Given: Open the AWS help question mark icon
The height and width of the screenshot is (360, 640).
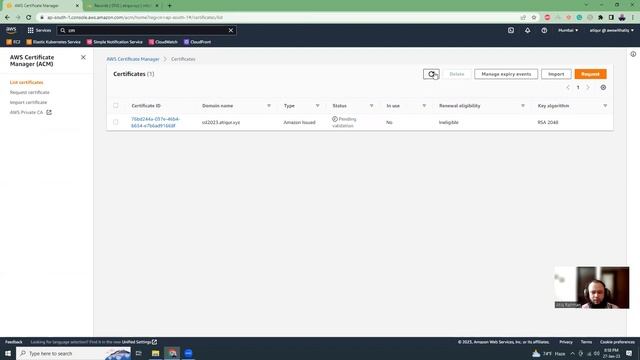Looking at the screenshot, I should [544, 30].
